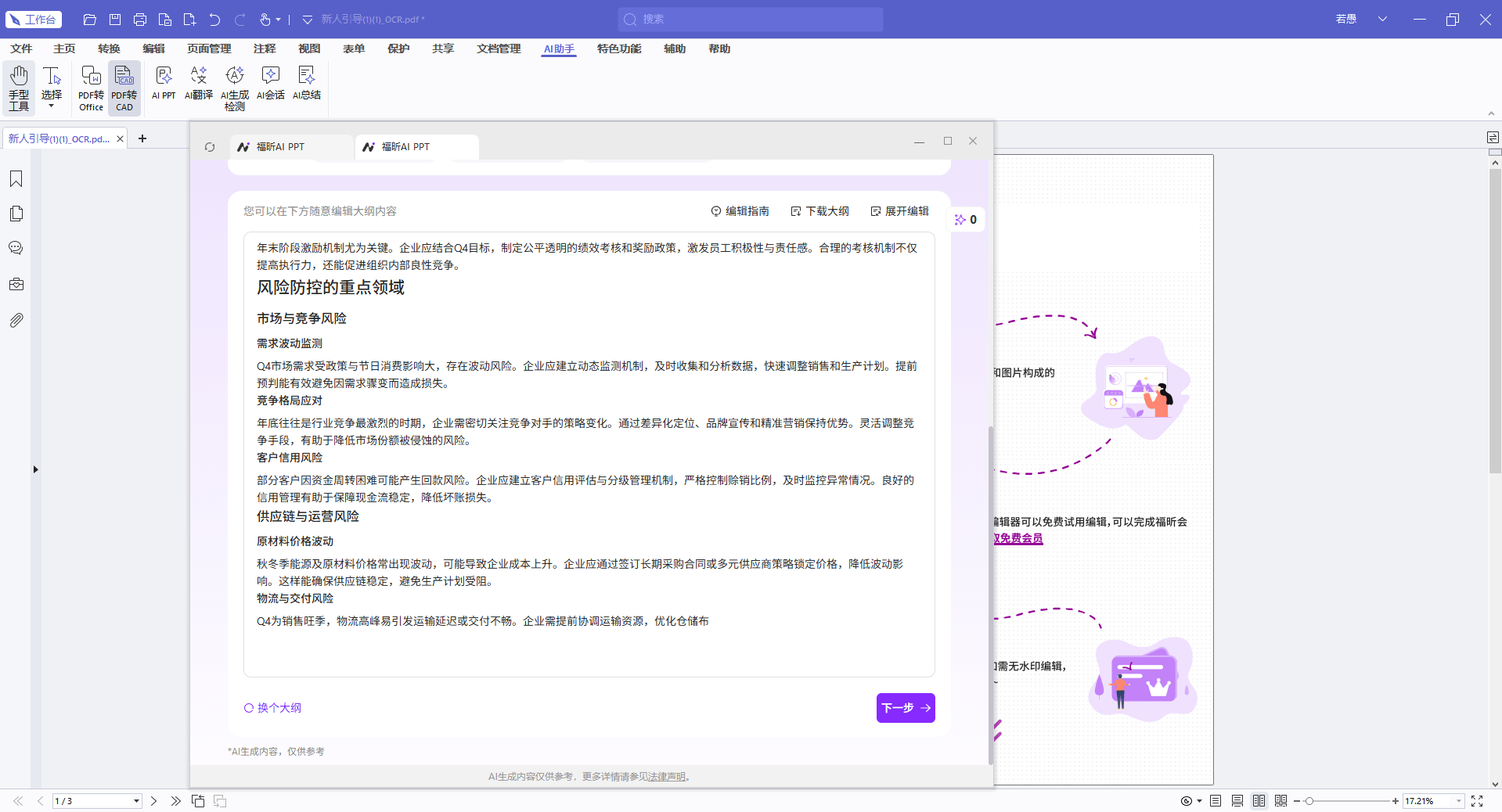The width and height of the screenshot is (1502, 812).
Task: Select two-page facing view mode
Action: 1259,801
